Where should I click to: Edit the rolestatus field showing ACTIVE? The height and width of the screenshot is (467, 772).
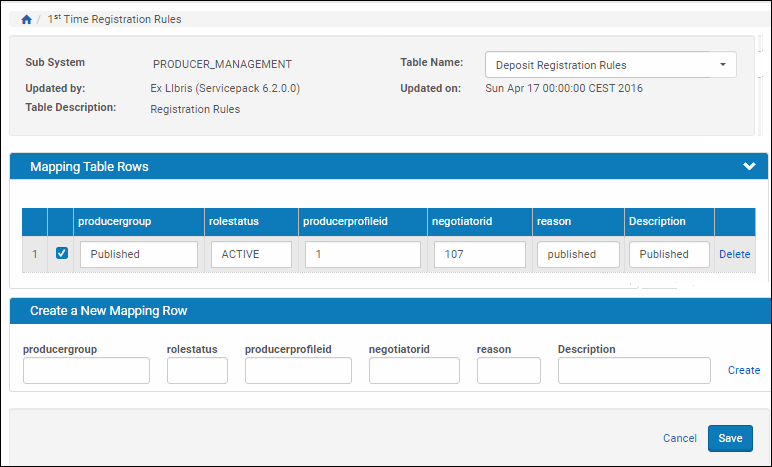[251, 254]
